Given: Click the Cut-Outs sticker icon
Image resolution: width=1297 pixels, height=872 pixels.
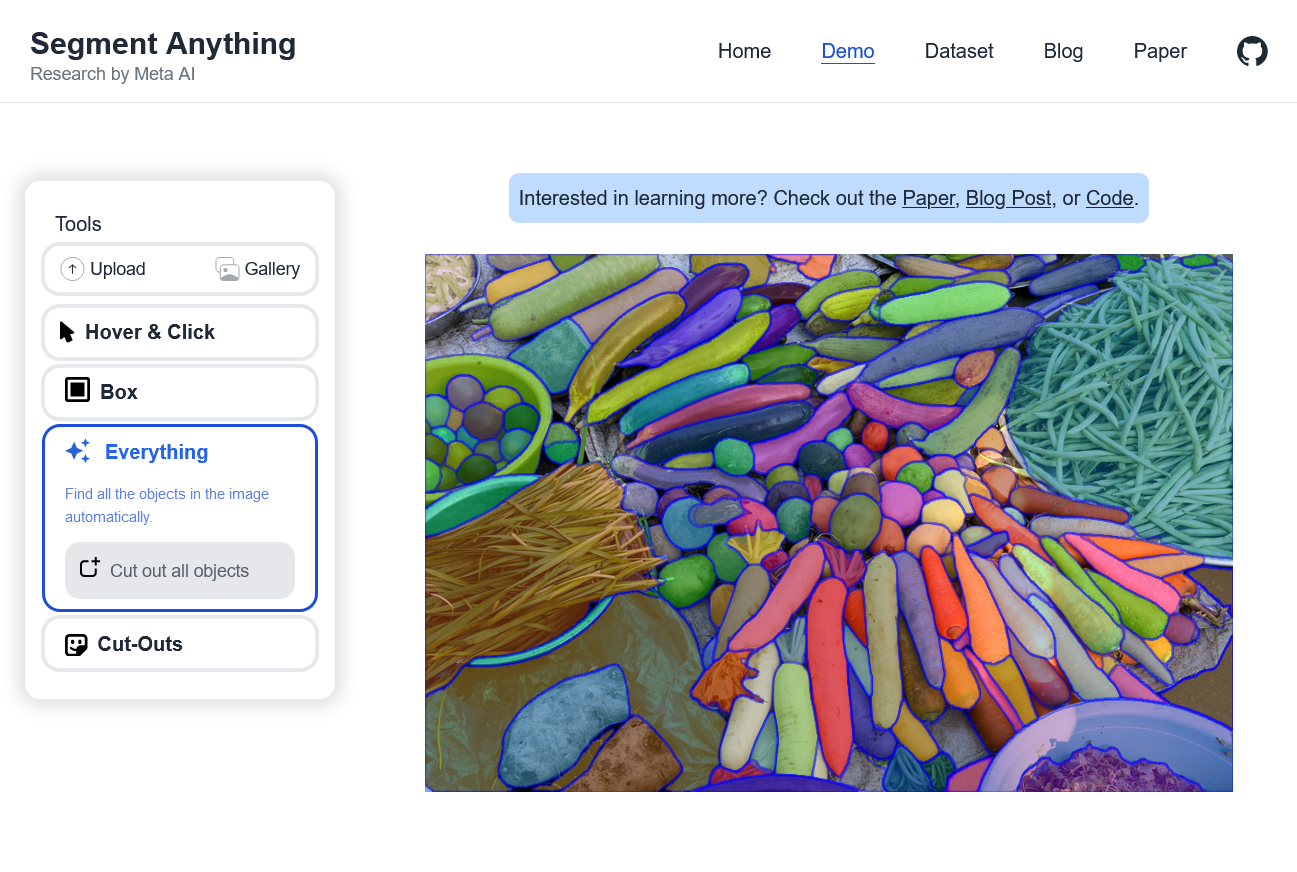Looking at the screenshot, I should [76, 644].
